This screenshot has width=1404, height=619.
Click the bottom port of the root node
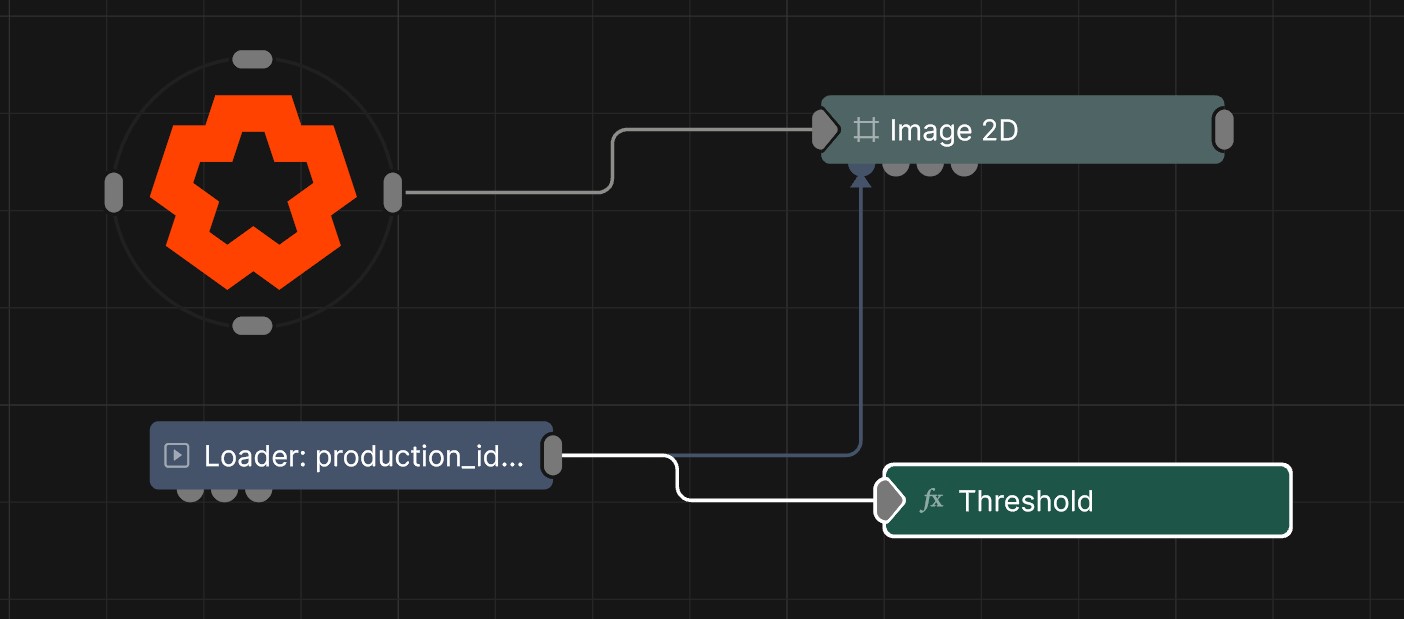[x=252, y=325]
